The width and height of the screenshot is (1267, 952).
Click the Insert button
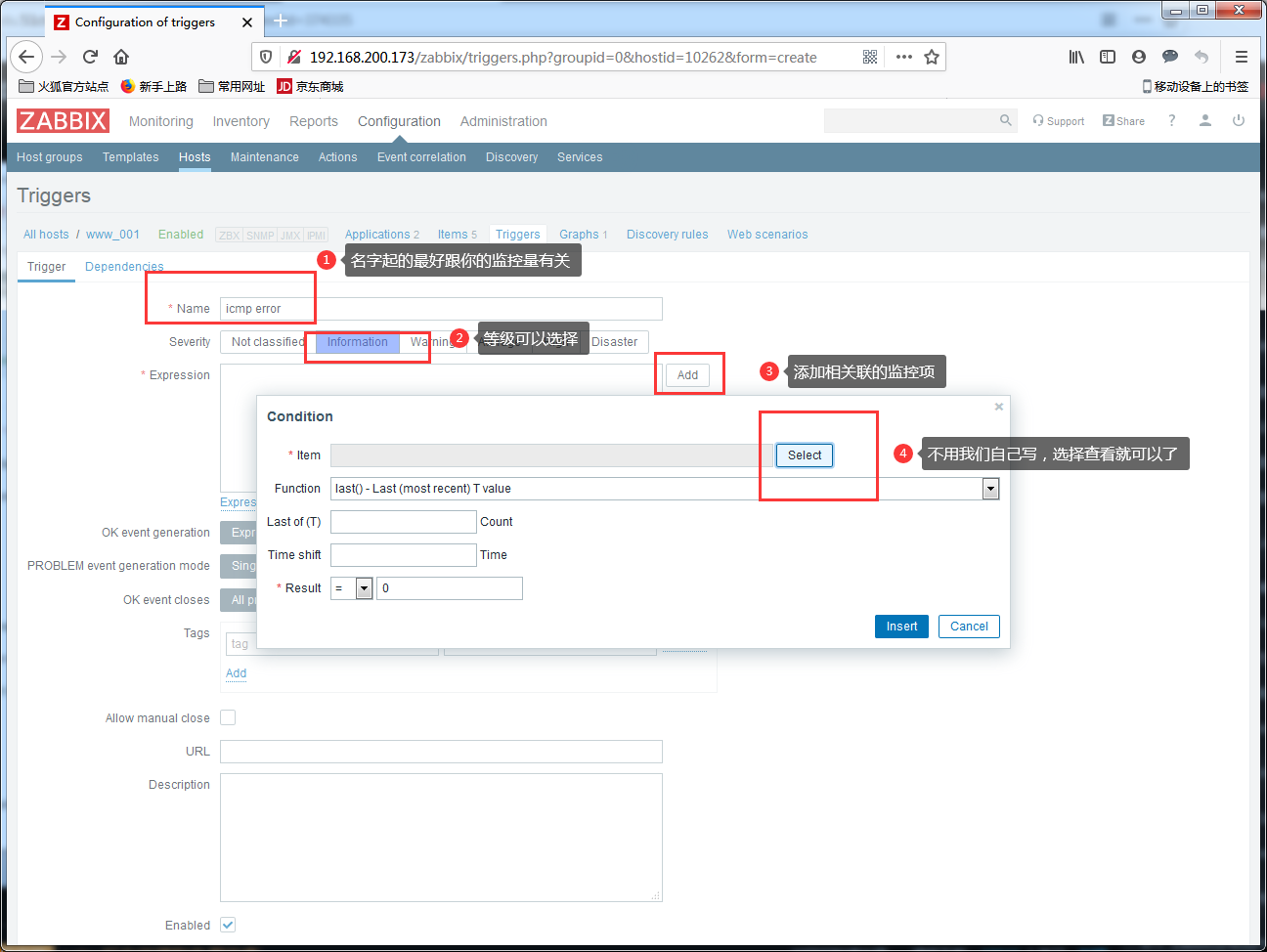point(901,627)
